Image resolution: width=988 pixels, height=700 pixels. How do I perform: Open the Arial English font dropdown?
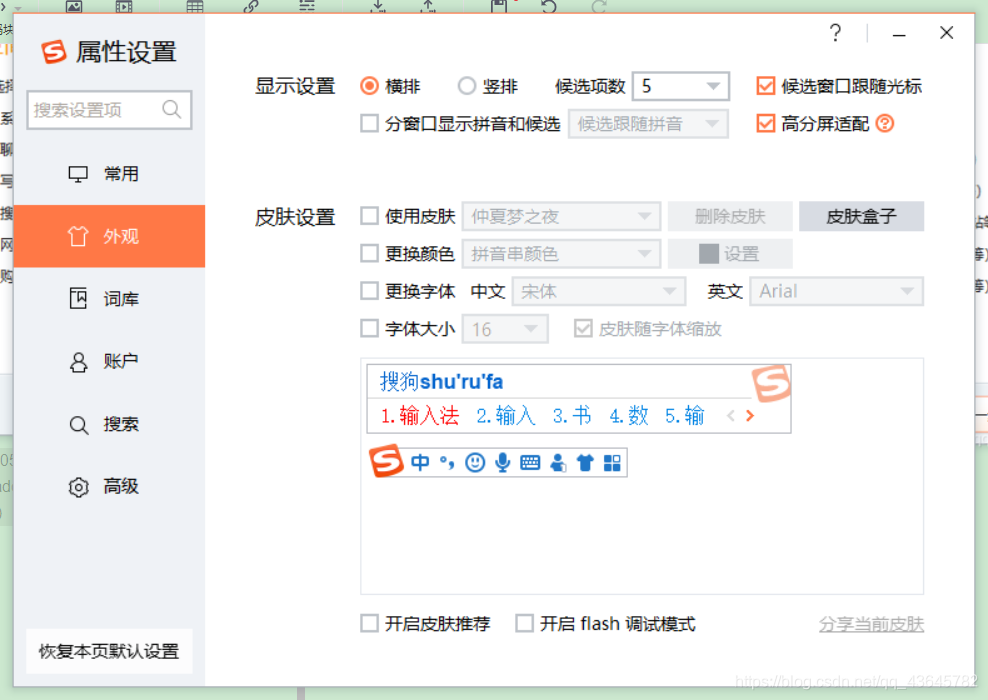[836, 291]
